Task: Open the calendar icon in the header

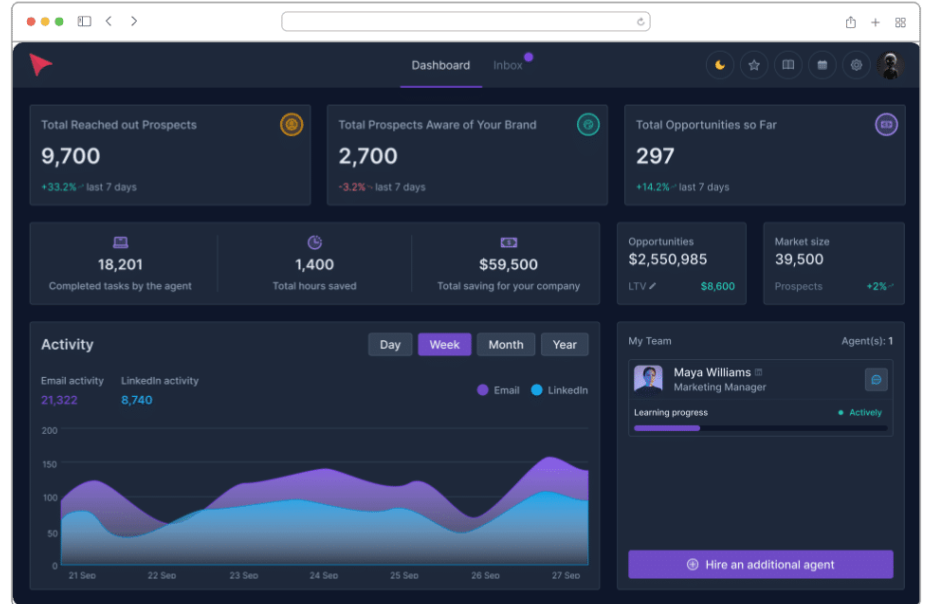Action: click(x=821, y=65)
